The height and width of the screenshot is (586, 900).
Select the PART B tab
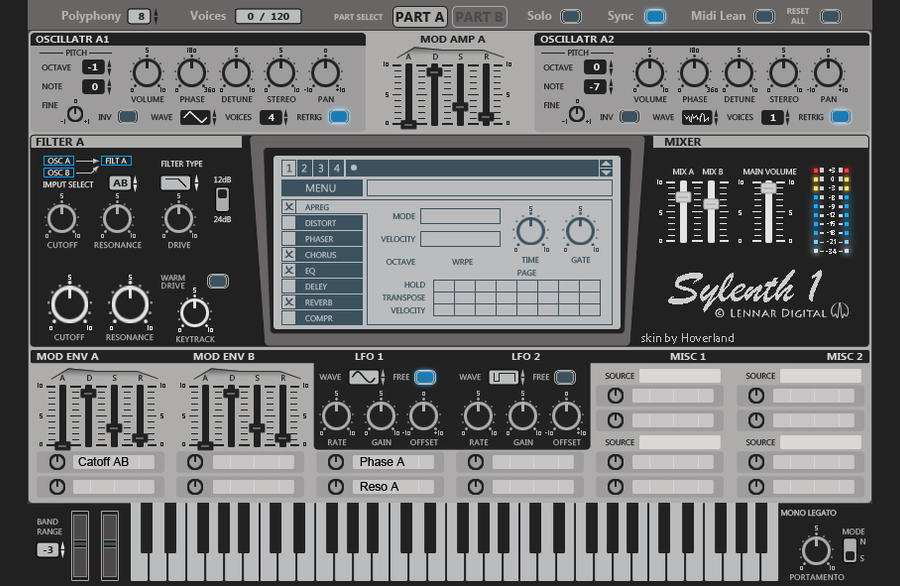coord(479,17)
